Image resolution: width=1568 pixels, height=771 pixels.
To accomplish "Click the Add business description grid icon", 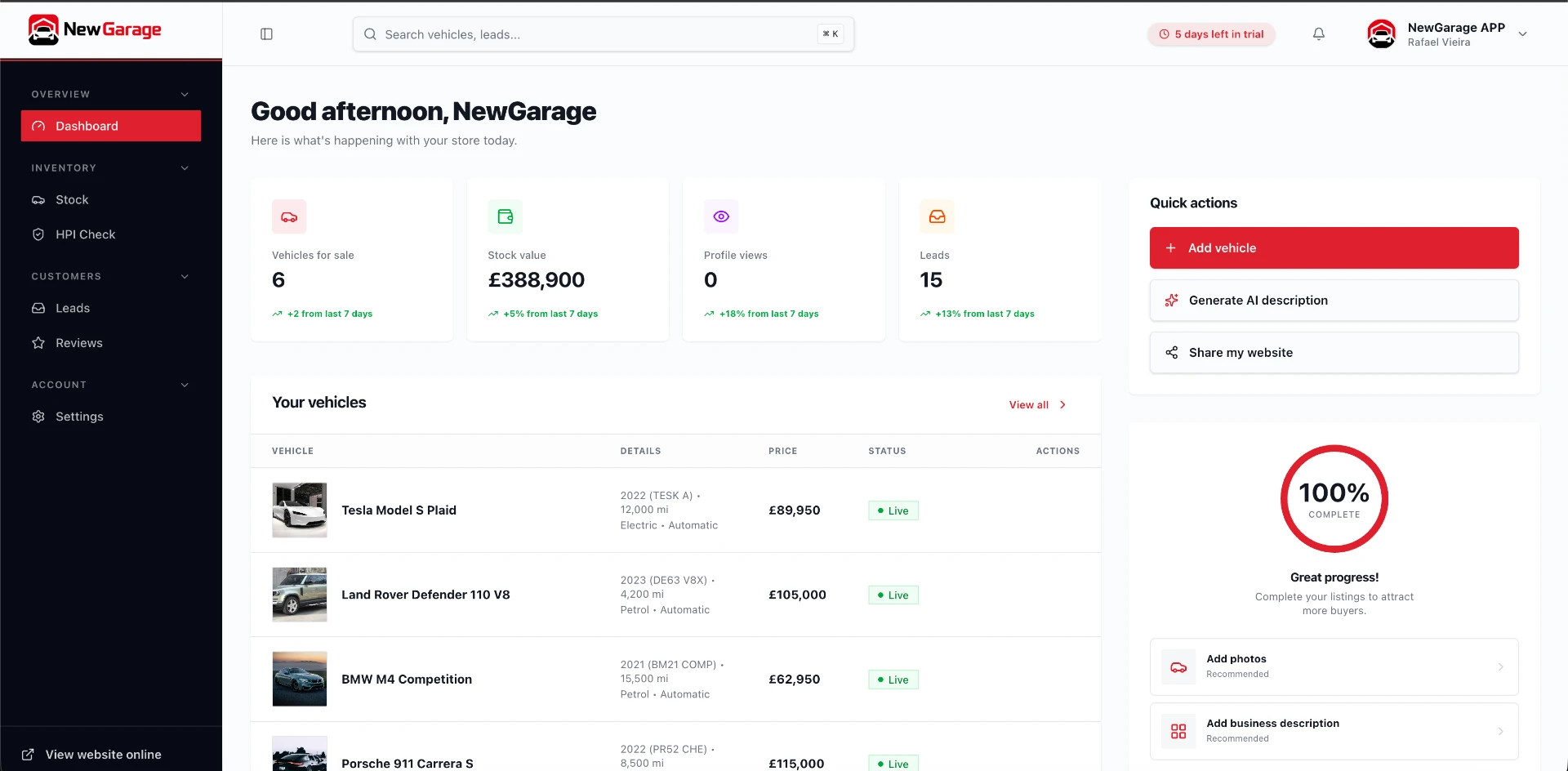I will [x=1178, y=732].
